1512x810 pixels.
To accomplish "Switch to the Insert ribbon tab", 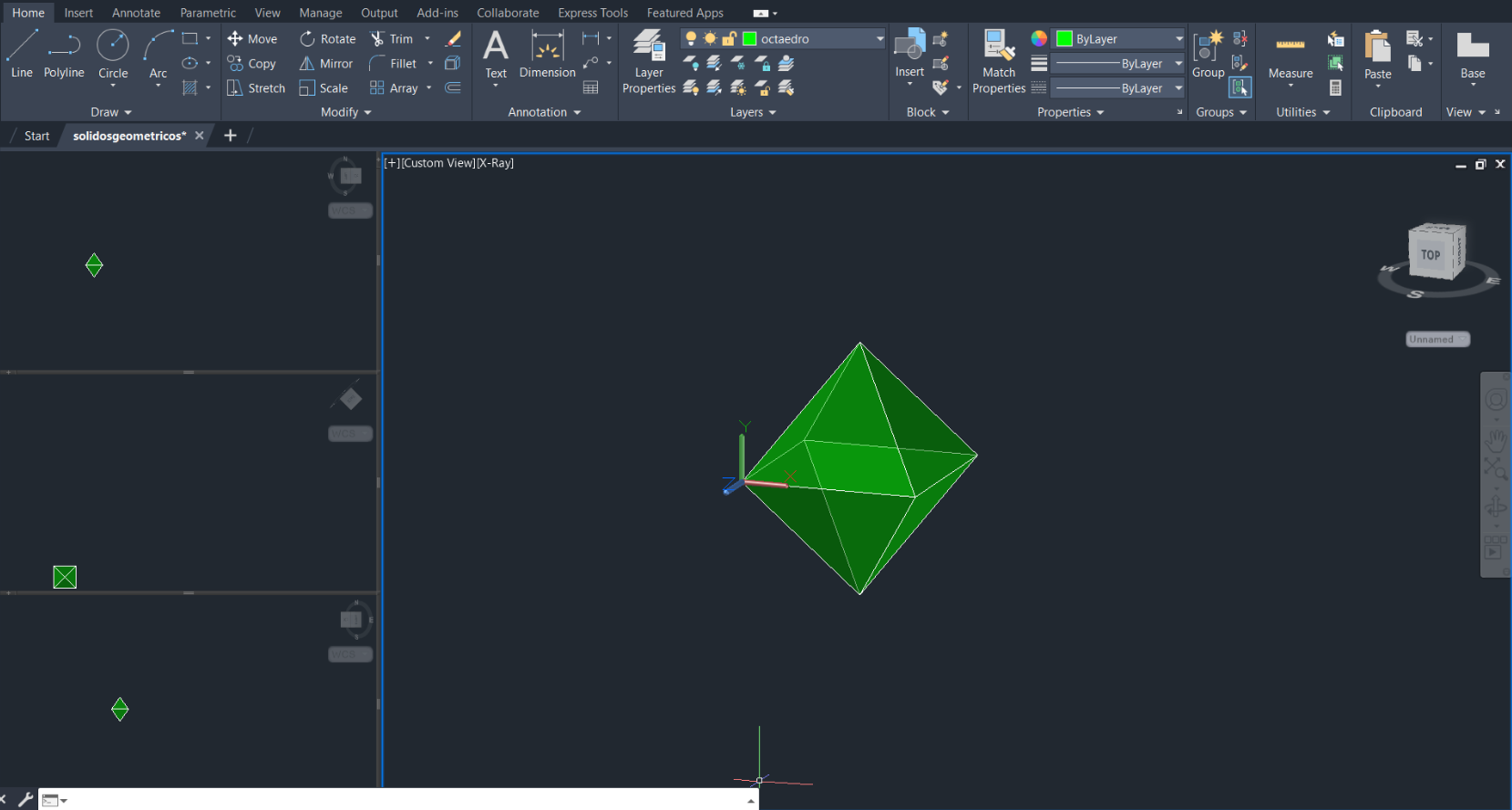I will click(78, 13).
